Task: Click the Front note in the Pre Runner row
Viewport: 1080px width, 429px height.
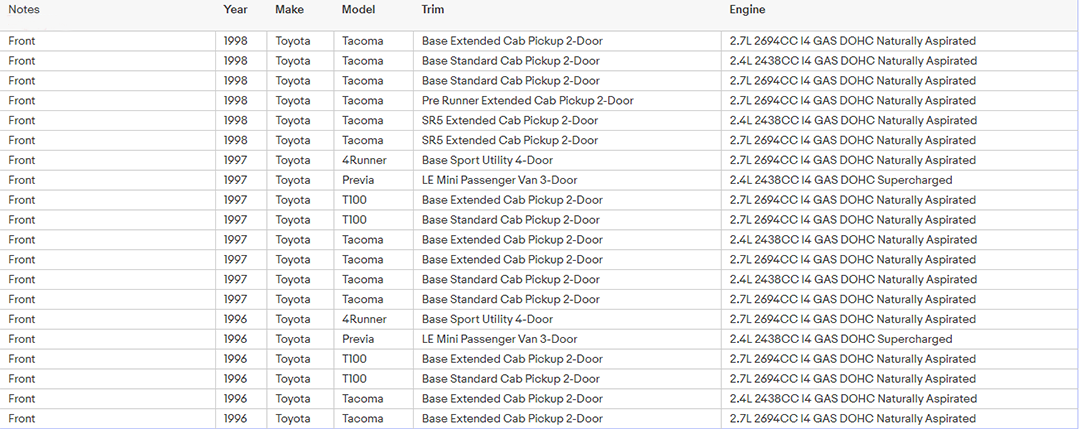Action: pos(22,101)
